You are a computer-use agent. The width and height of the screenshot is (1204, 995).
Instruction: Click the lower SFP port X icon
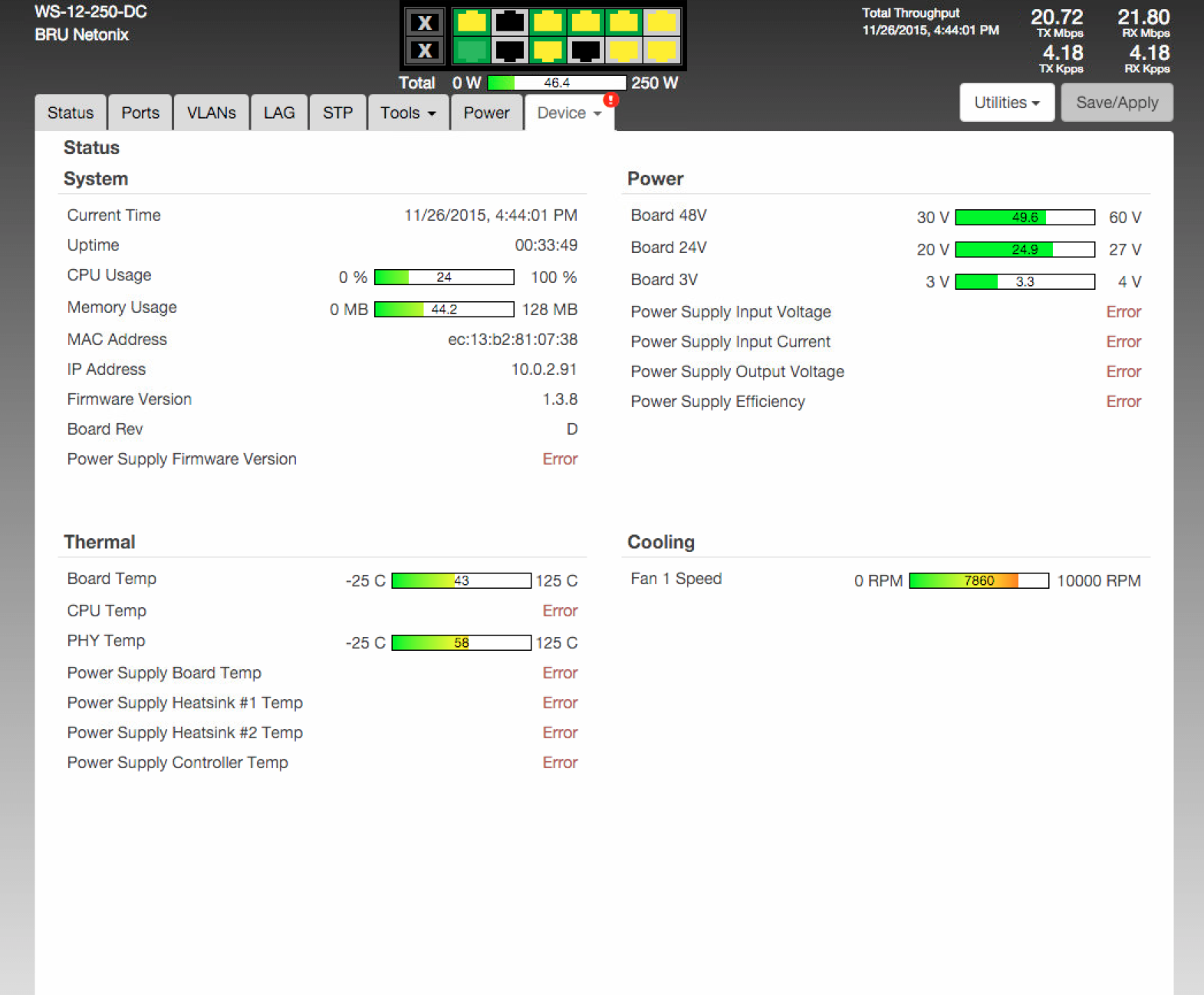point(424,51)
